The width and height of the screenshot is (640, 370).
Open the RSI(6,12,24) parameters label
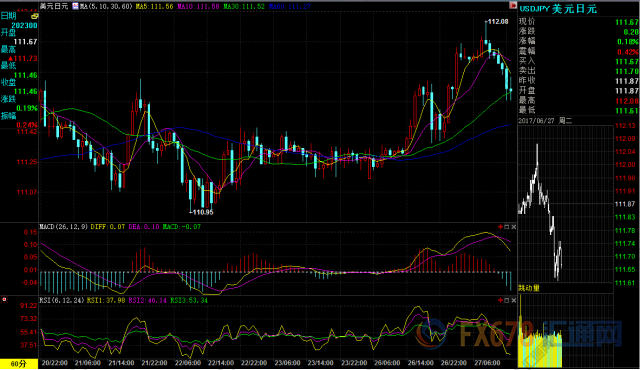pyautogui.click(x=62, y=300)
